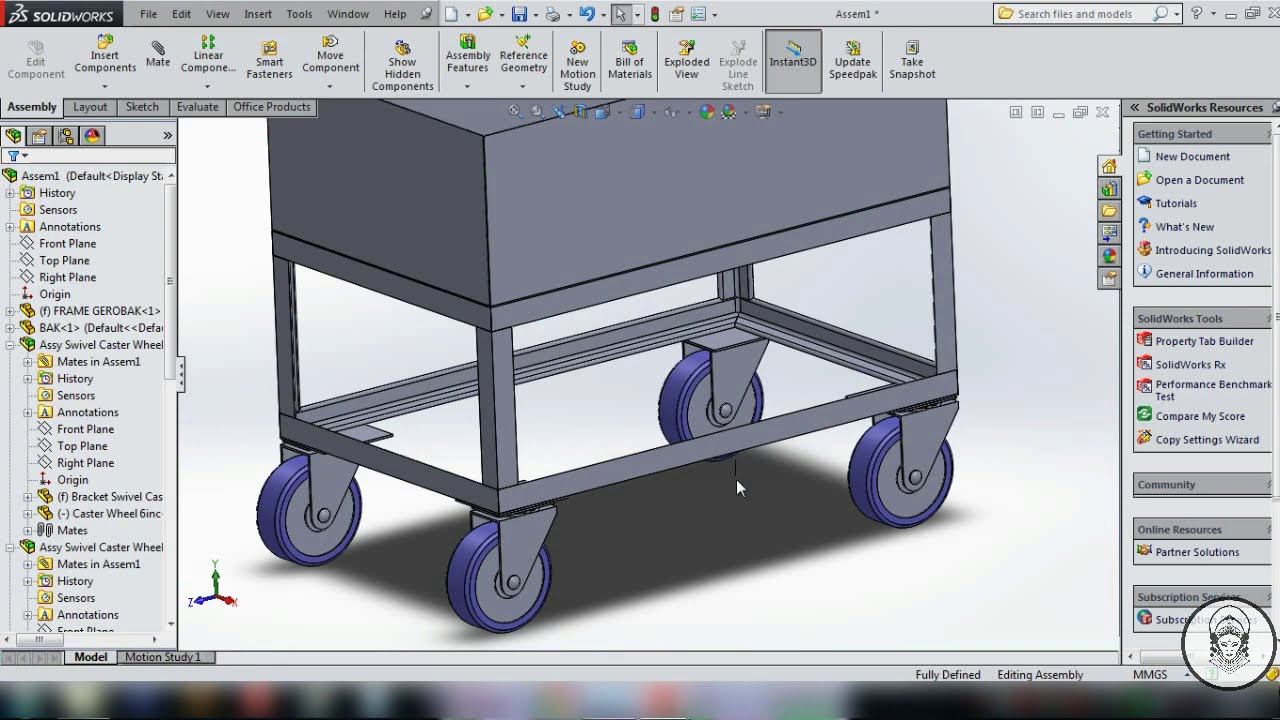Toggle the Instant3D button
This screenshot has height=720, width=1280.
coord(793,60)
